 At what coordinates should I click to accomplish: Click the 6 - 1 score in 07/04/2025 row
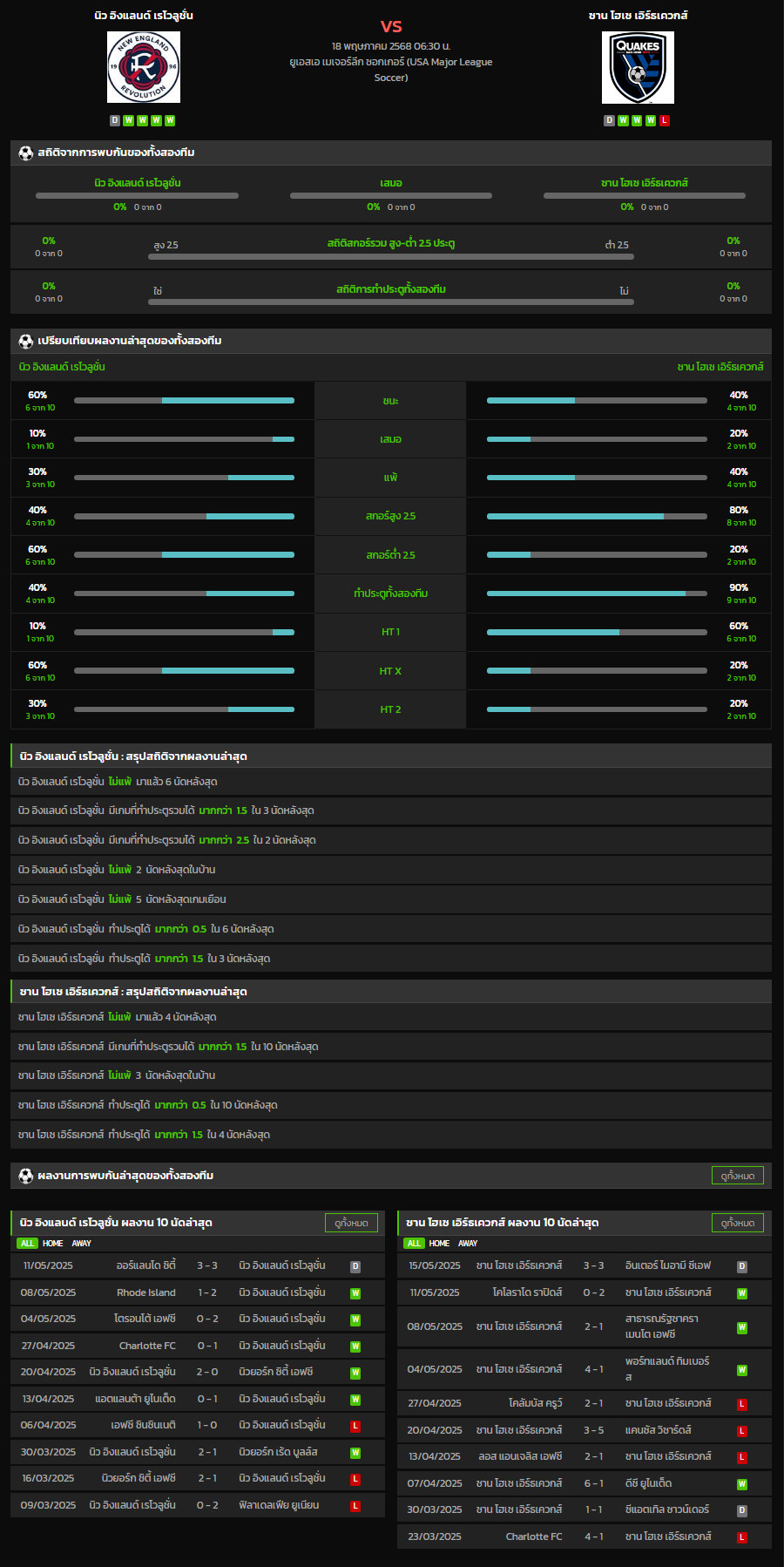(x=593, y=1483)
